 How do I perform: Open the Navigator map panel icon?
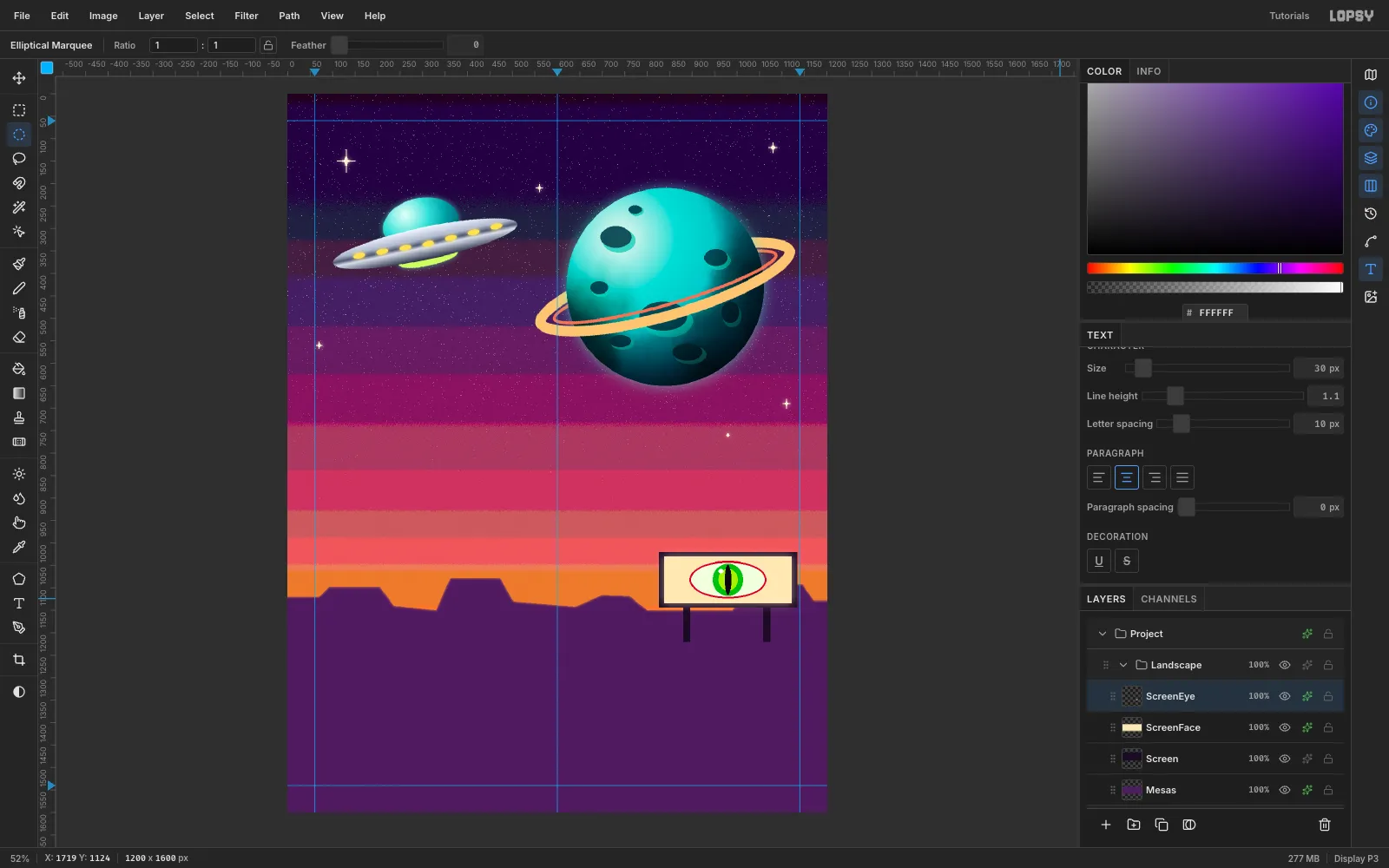click(1371, 75)
